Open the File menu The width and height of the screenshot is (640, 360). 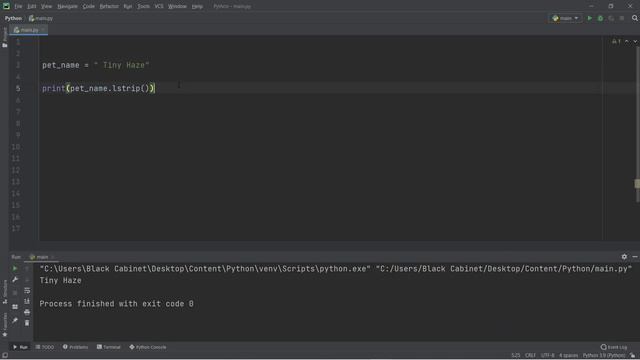point(18,7)
